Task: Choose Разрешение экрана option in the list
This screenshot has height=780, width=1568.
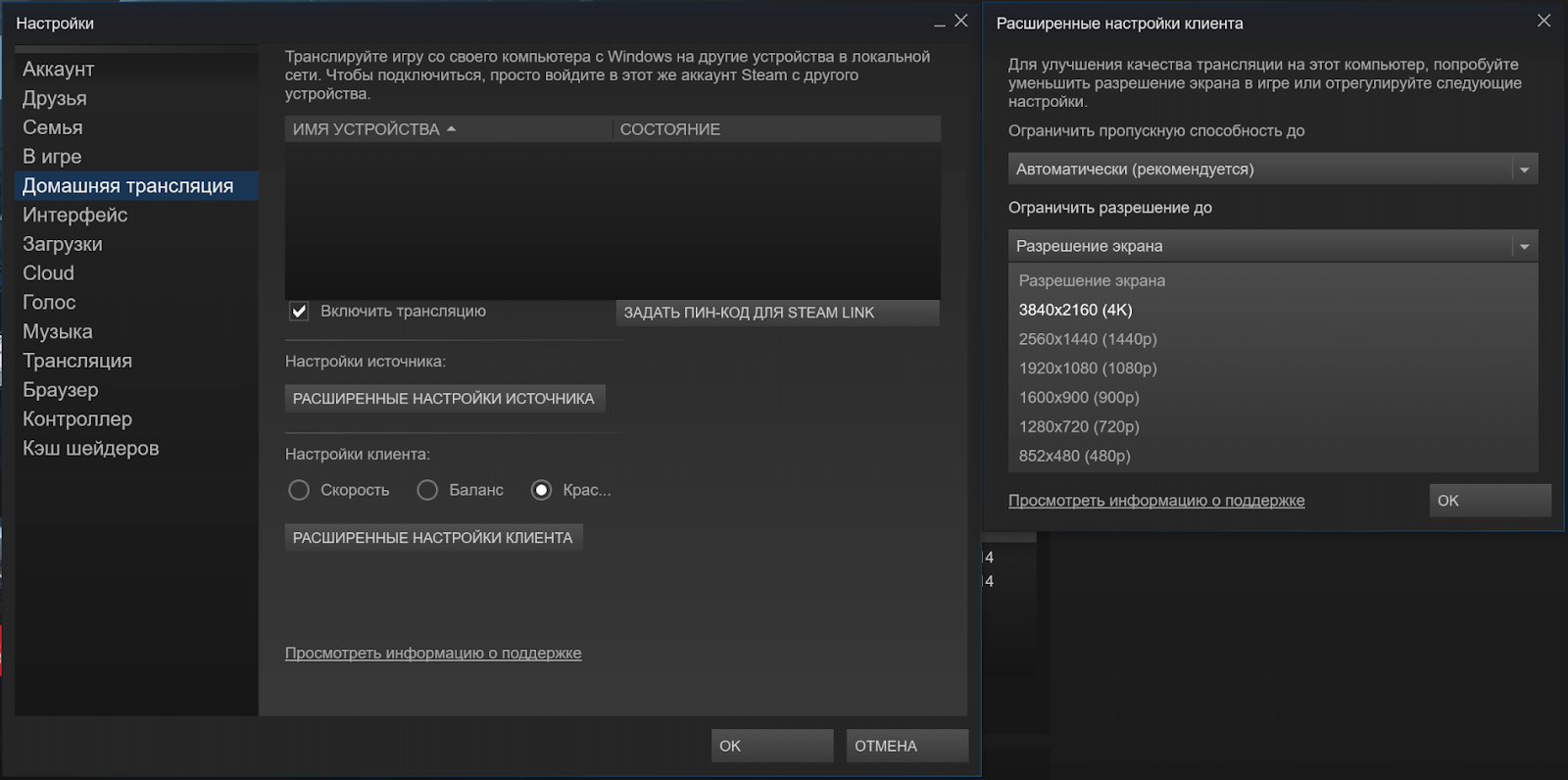Action: (1273, 281)
